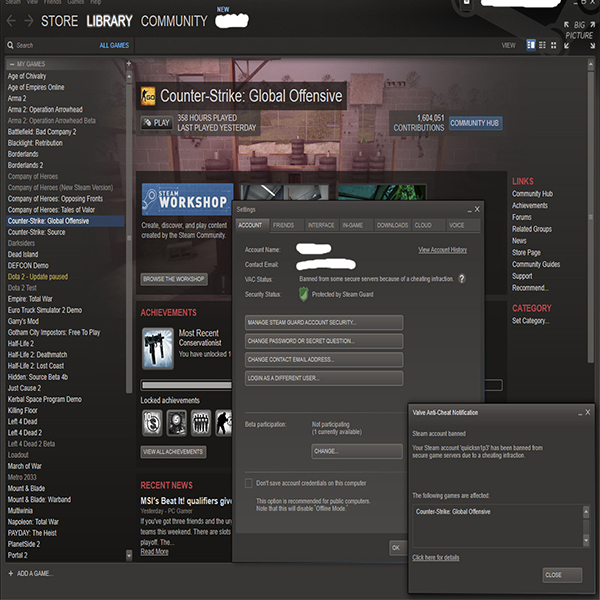600x600 pixels.
Task: Click View All Achievements button
Action: point(173,452)
